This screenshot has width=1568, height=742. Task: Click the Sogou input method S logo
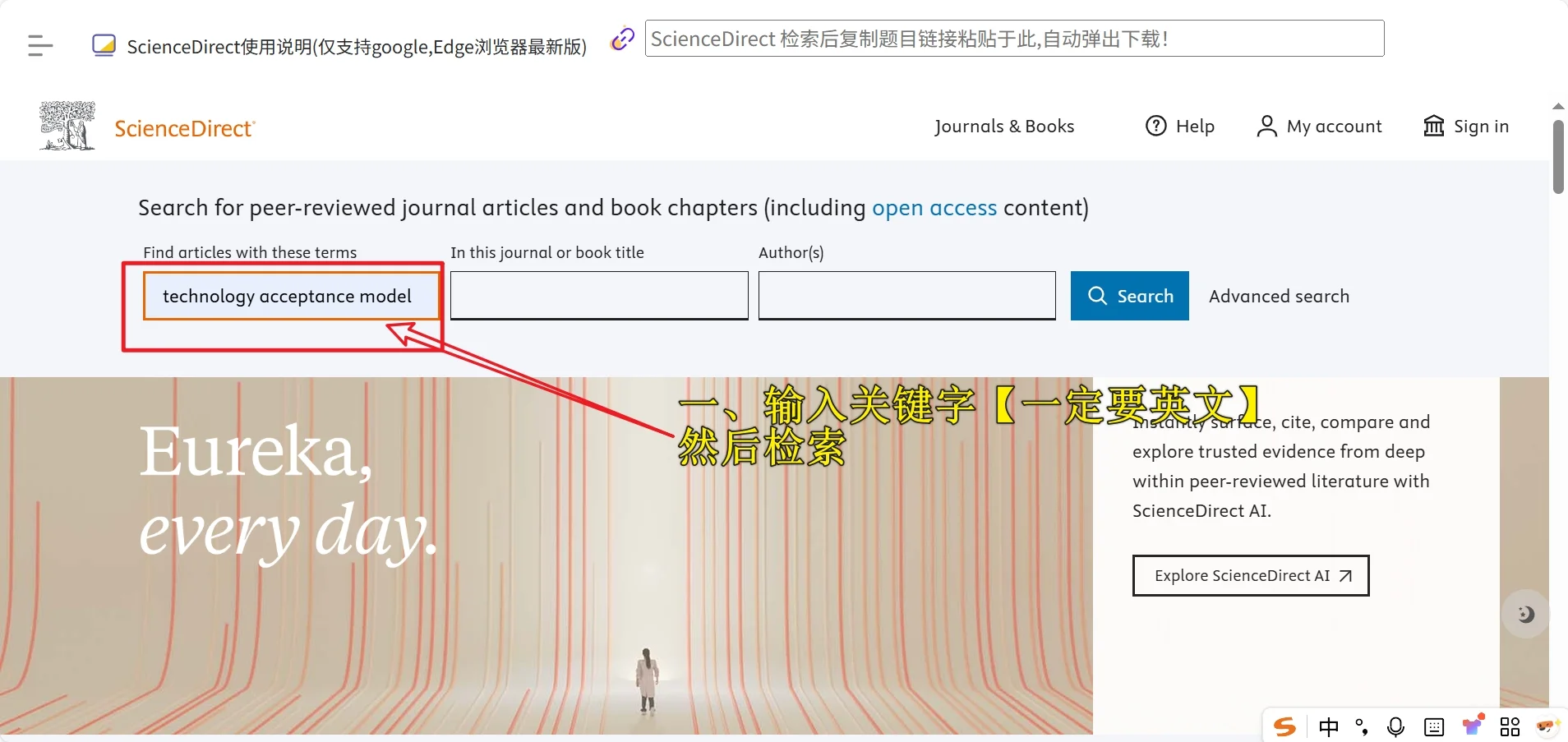[x=1284, y=726]
